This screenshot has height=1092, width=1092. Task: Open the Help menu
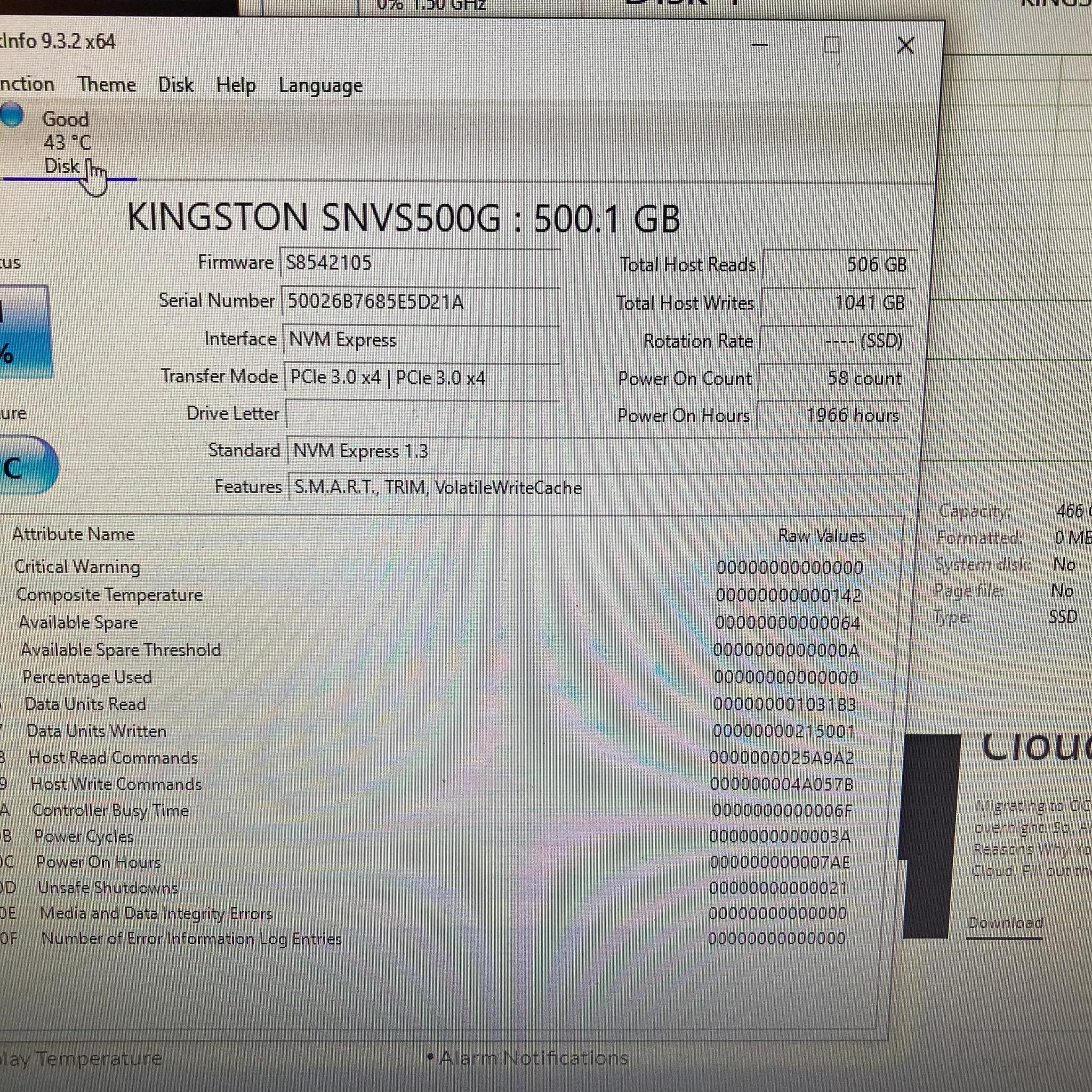236,86
